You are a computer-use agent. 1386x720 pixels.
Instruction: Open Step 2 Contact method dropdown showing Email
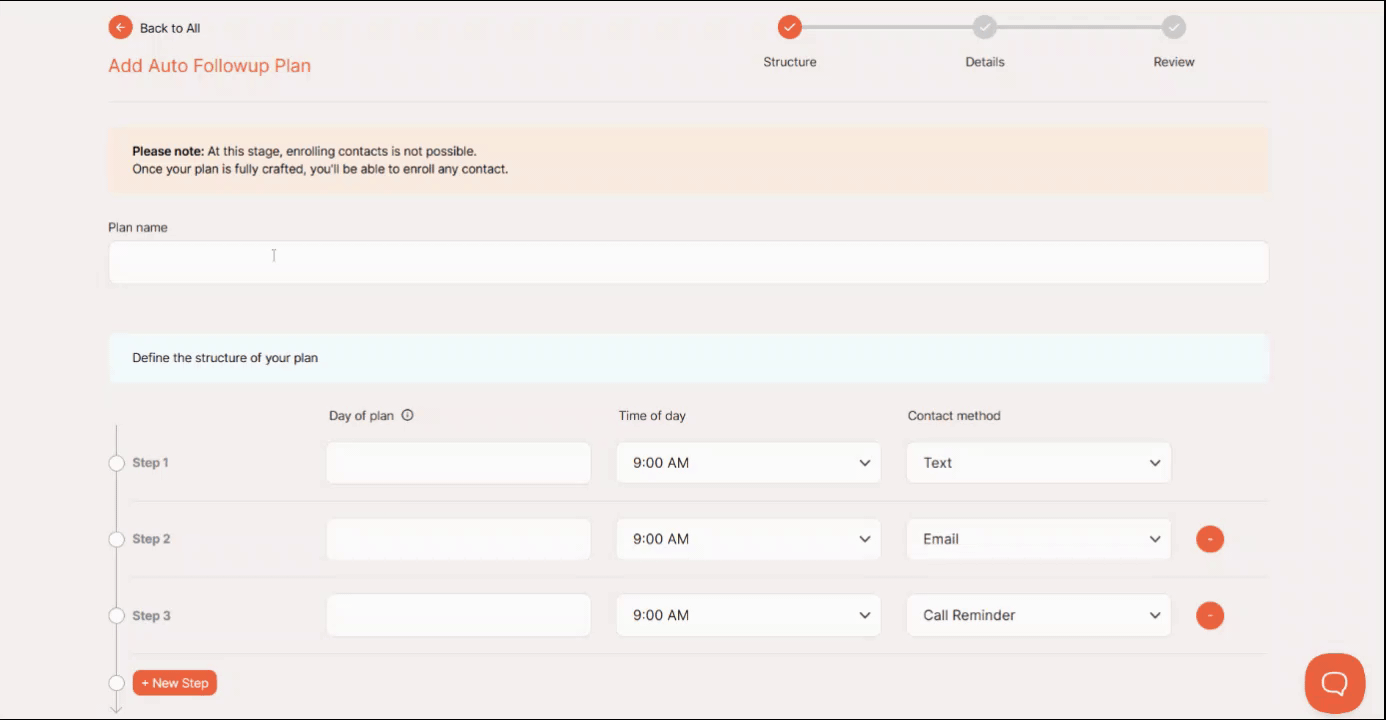pos(1038,539)
